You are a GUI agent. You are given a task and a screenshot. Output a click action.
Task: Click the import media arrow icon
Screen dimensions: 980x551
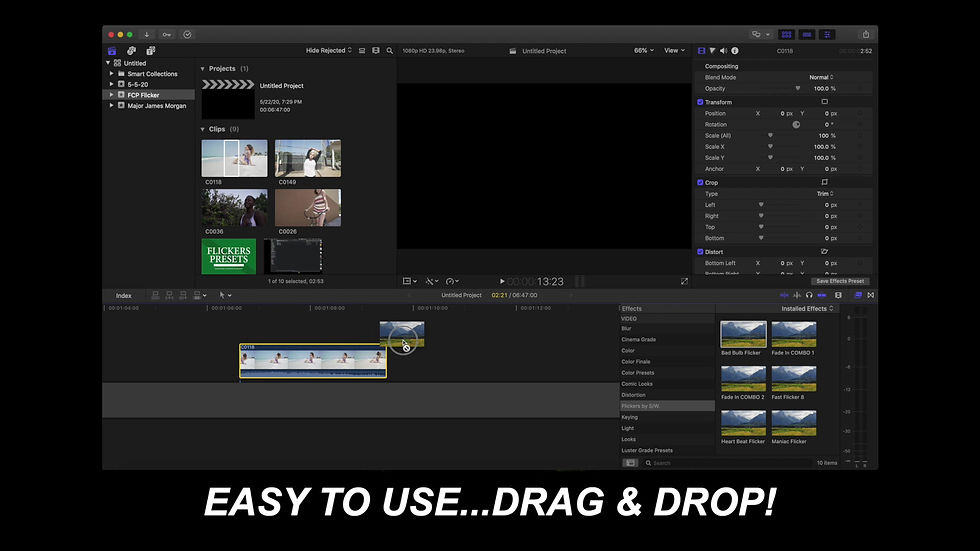click(x=147, y=34)
